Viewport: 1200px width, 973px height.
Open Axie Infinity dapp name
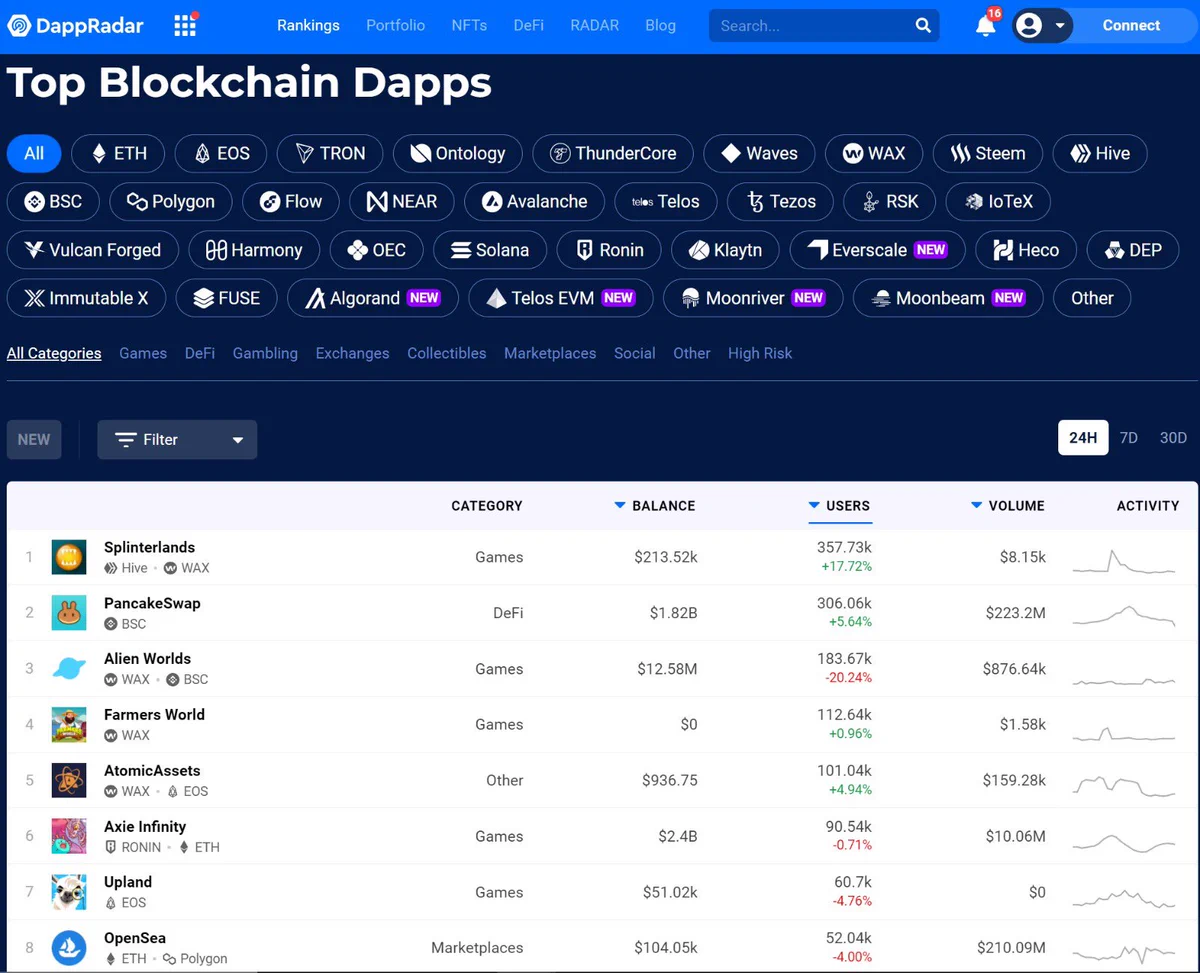(x=145, y=826)
